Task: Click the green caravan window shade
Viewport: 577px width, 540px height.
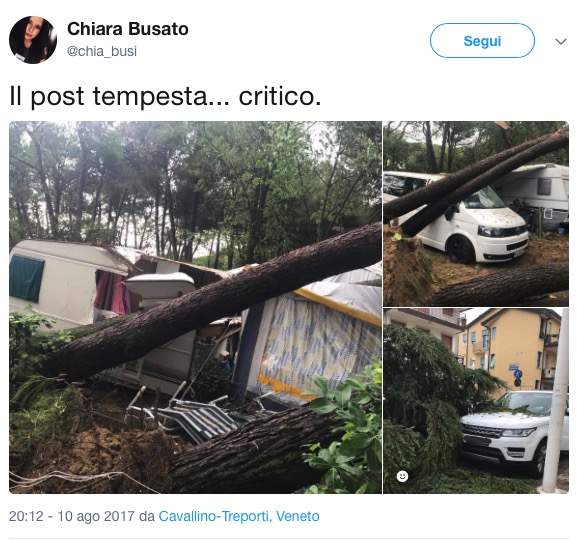Action: 26,278
